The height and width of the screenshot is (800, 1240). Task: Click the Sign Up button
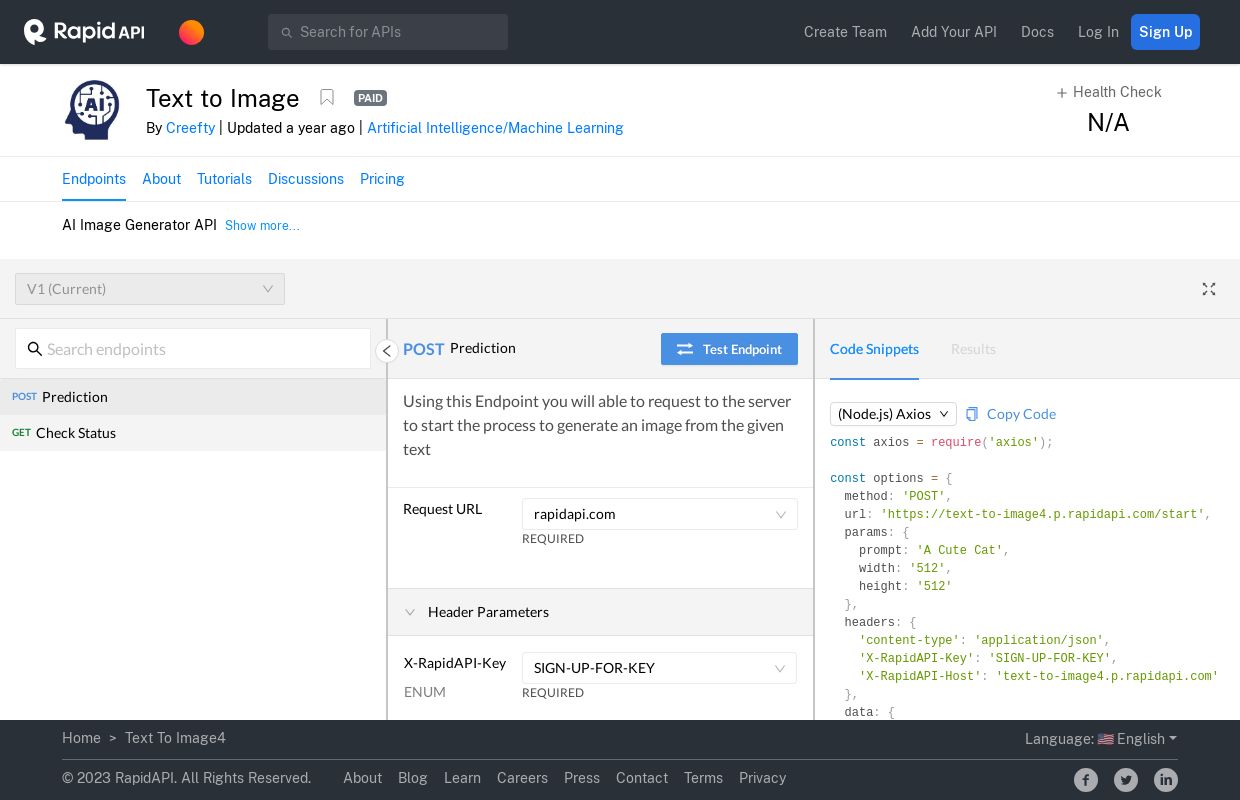click(1165, 32)
